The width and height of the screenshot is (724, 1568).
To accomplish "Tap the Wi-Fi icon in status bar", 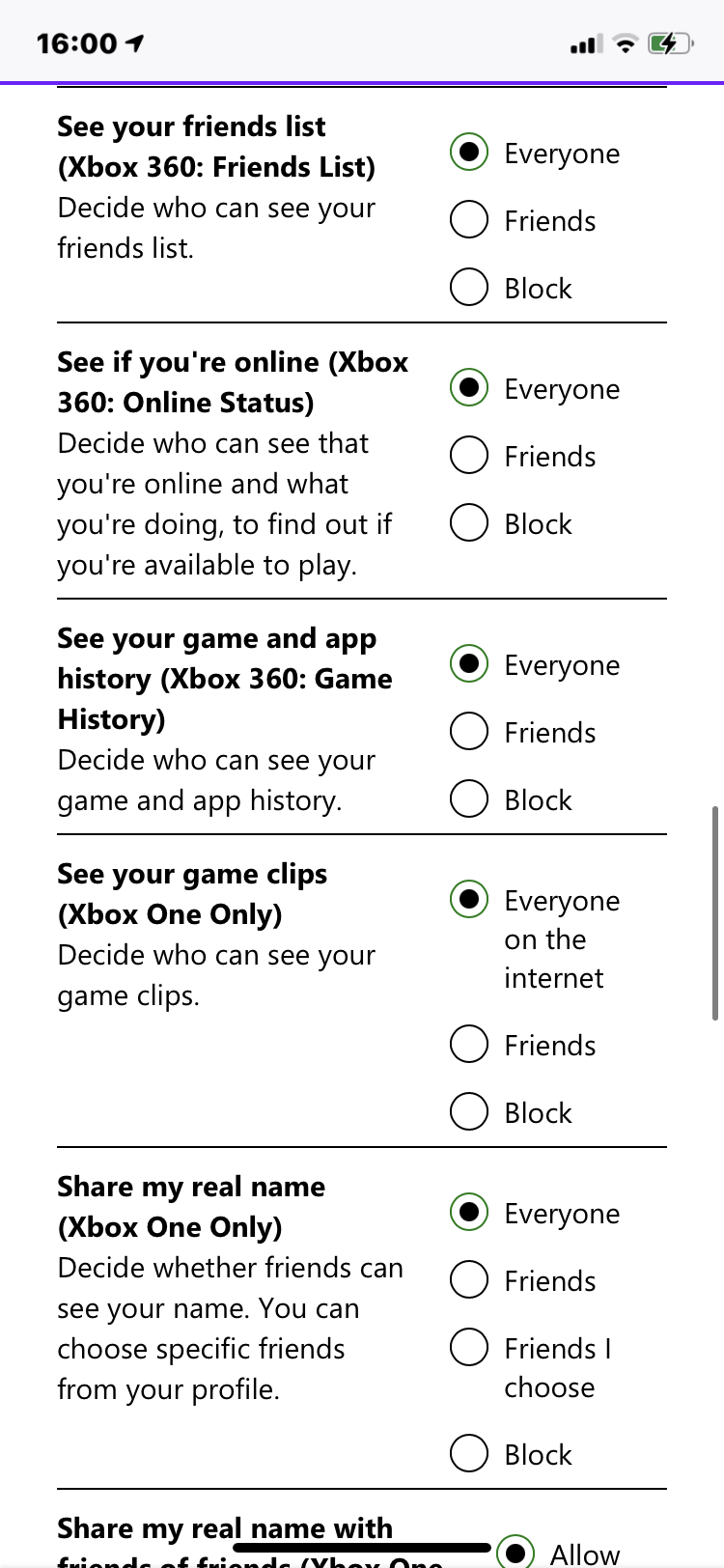I will [x=626, y=43].
